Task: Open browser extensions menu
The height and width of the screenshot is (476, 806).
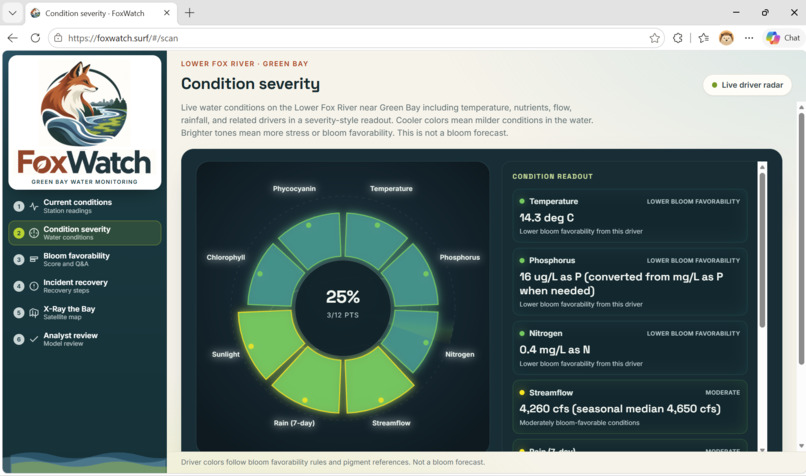Action: [677, 38]
